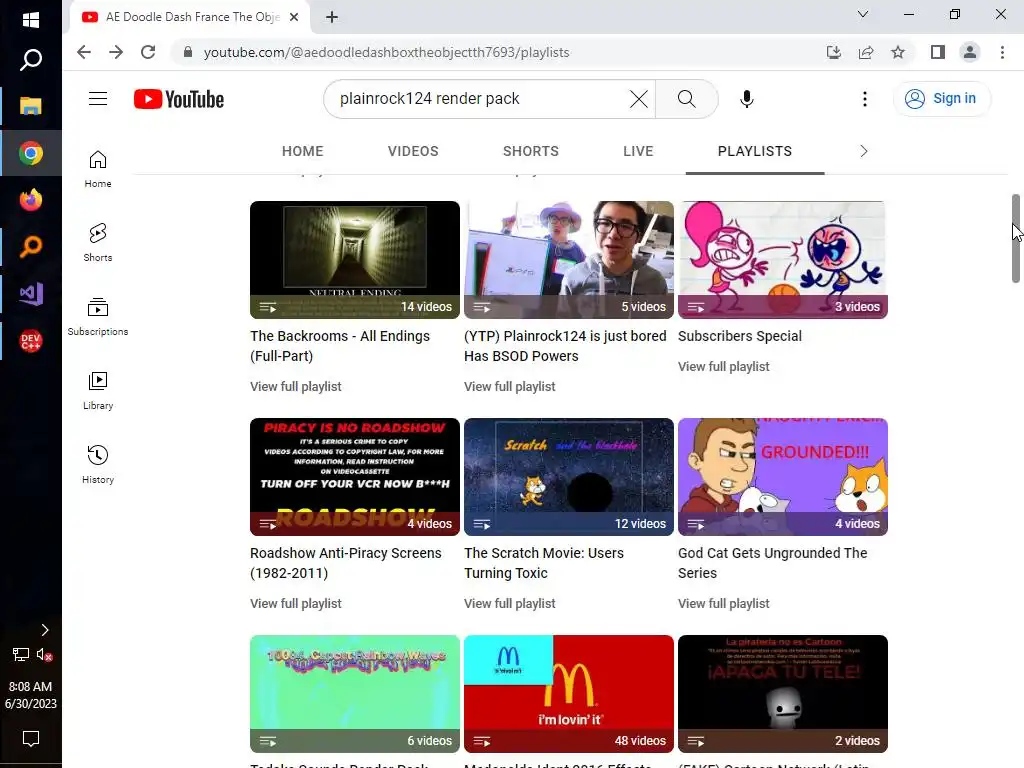This screenshot has height=768, width=1024.
Task: View full playlist for God Cat Gets Ungrounded
Action: click(724, 604)
